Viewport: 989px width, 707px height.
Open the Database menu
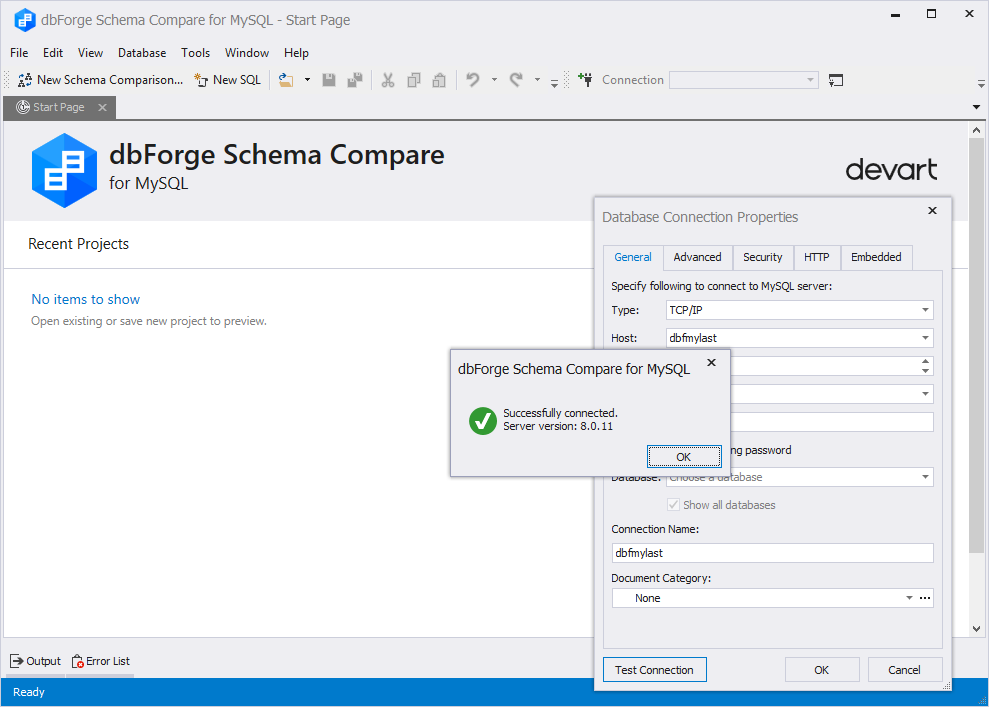pyautogui.click(x=142, y=53)
